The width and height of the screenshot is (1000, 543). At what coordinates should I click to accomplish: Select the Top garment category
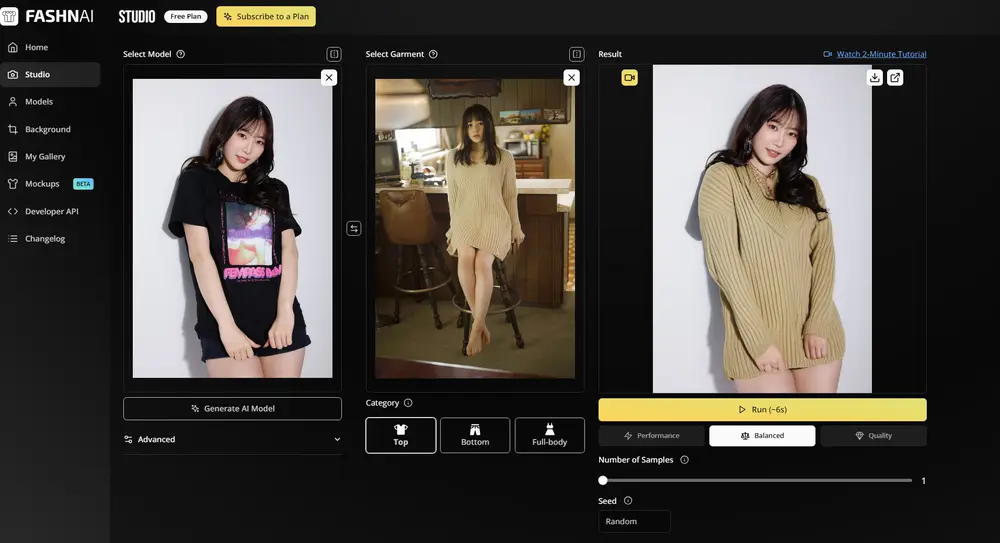click(401, 435)
